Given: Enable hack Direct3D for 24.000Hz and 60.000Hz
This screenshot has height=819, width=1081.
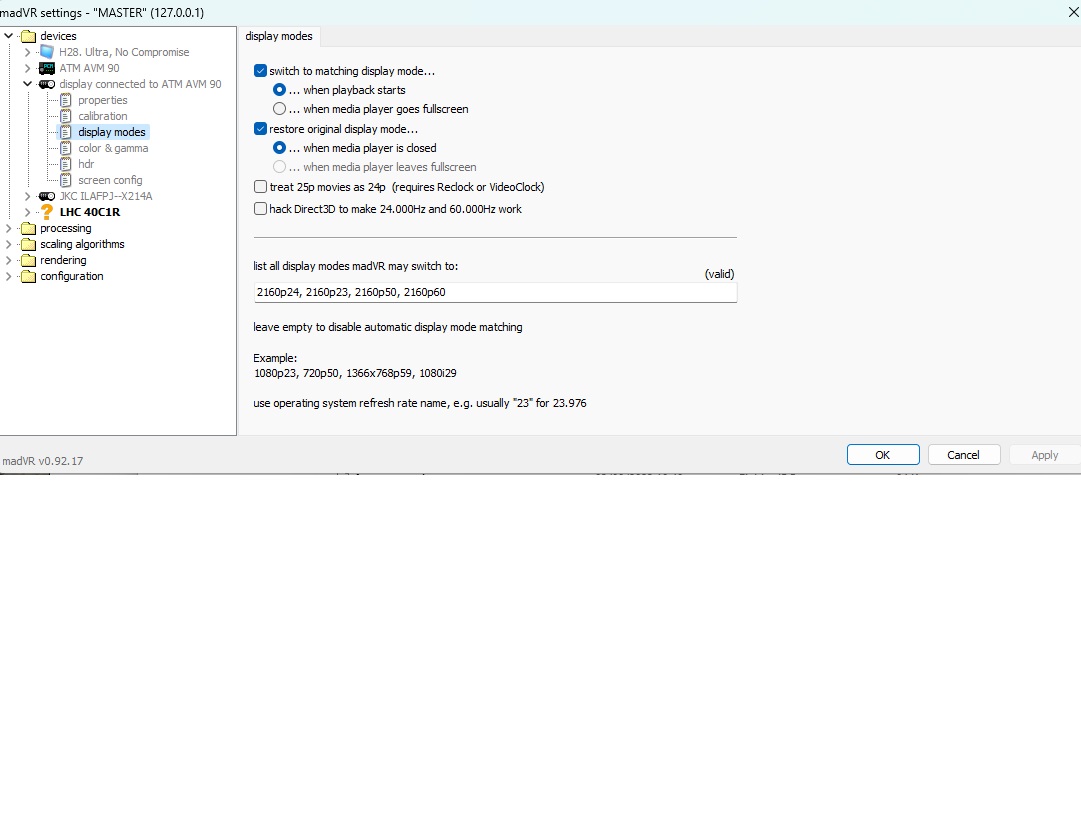Looking at the screenshot, I should pos(261,208).
